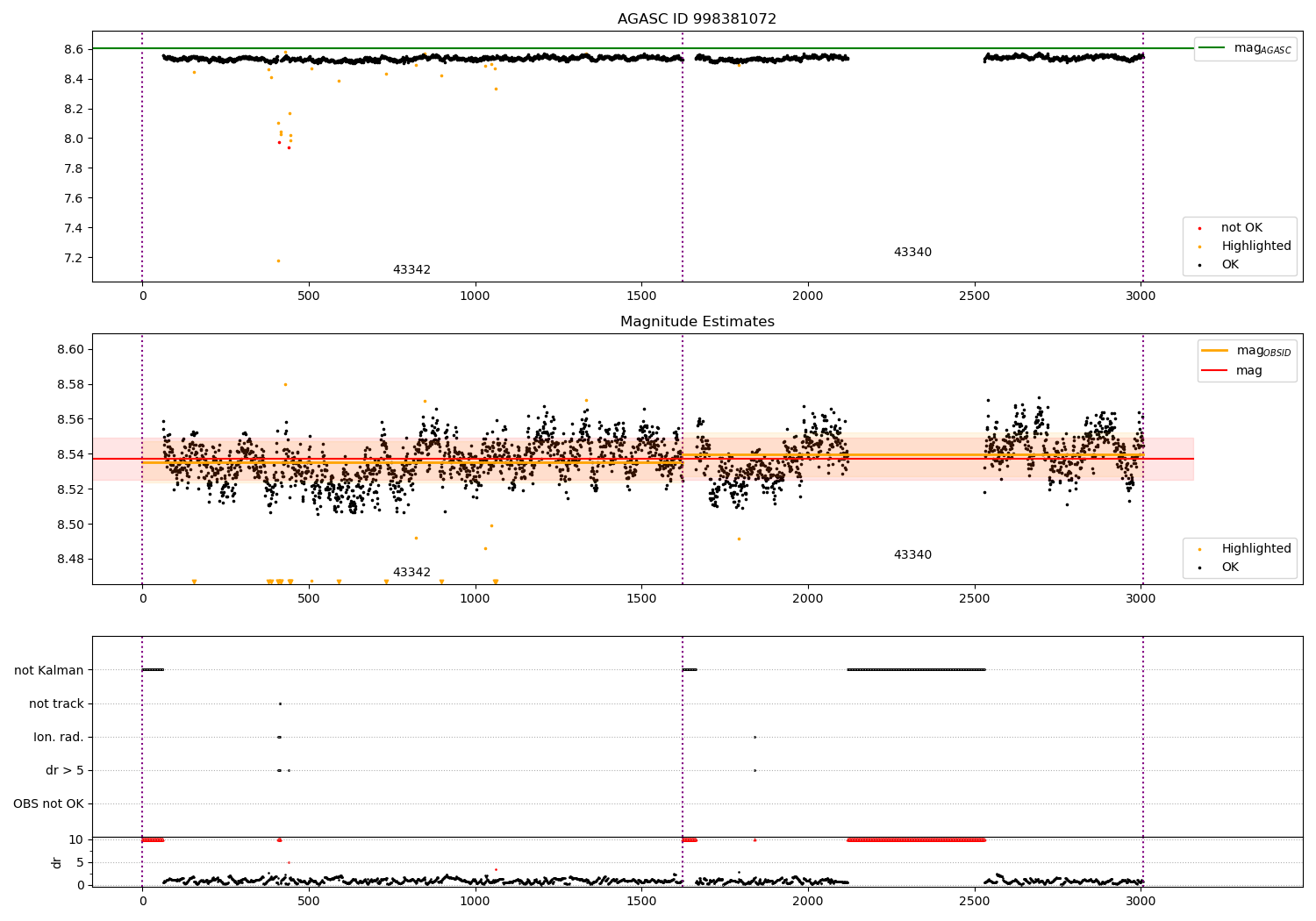Click the "not Kalman" row label
Image resolution: width=1316 pixels, height=921 pixels.
pos(49,671)
